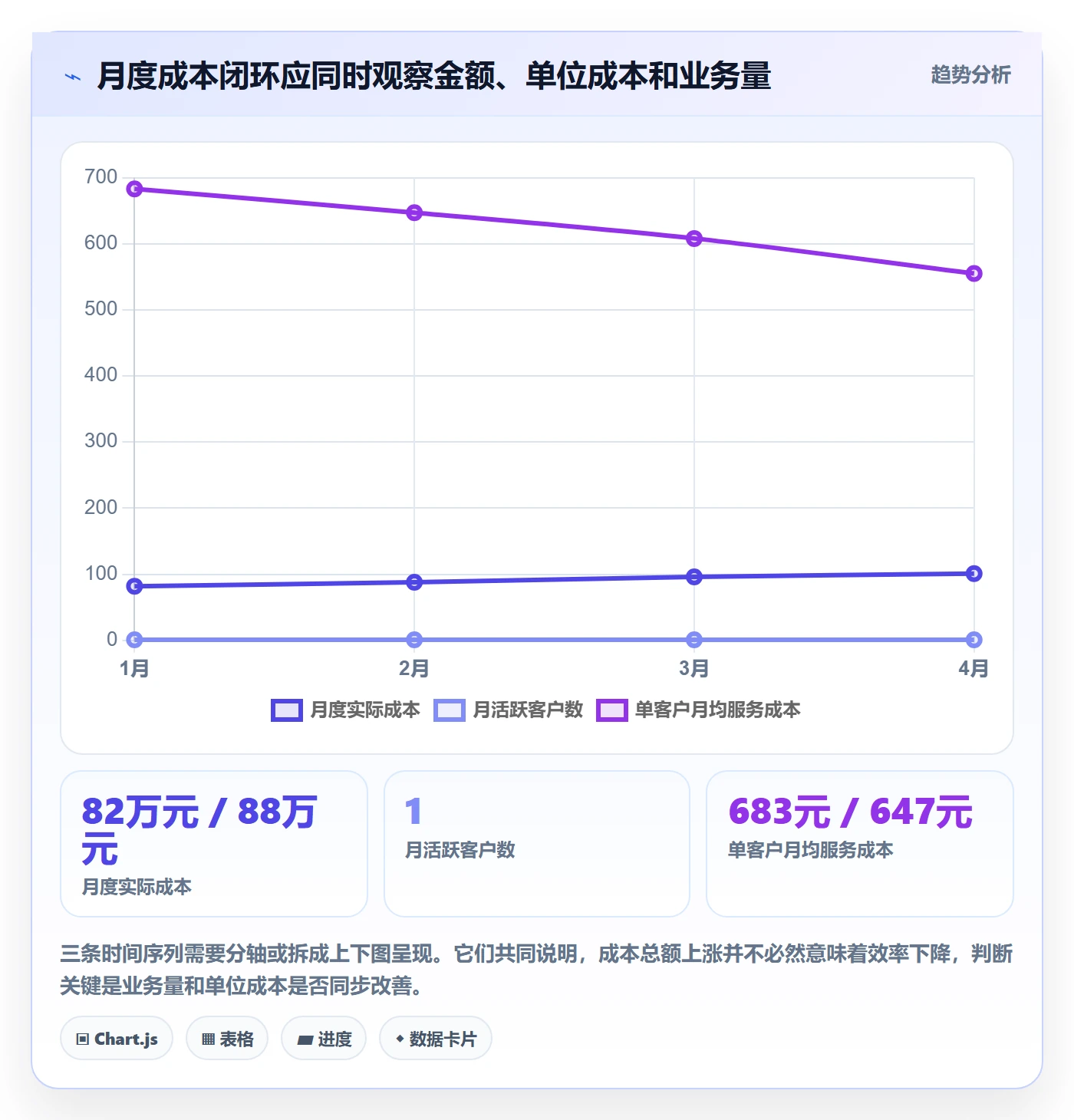
Task: Click the Chart.js chip square icon
Action: click(83, 1039)
